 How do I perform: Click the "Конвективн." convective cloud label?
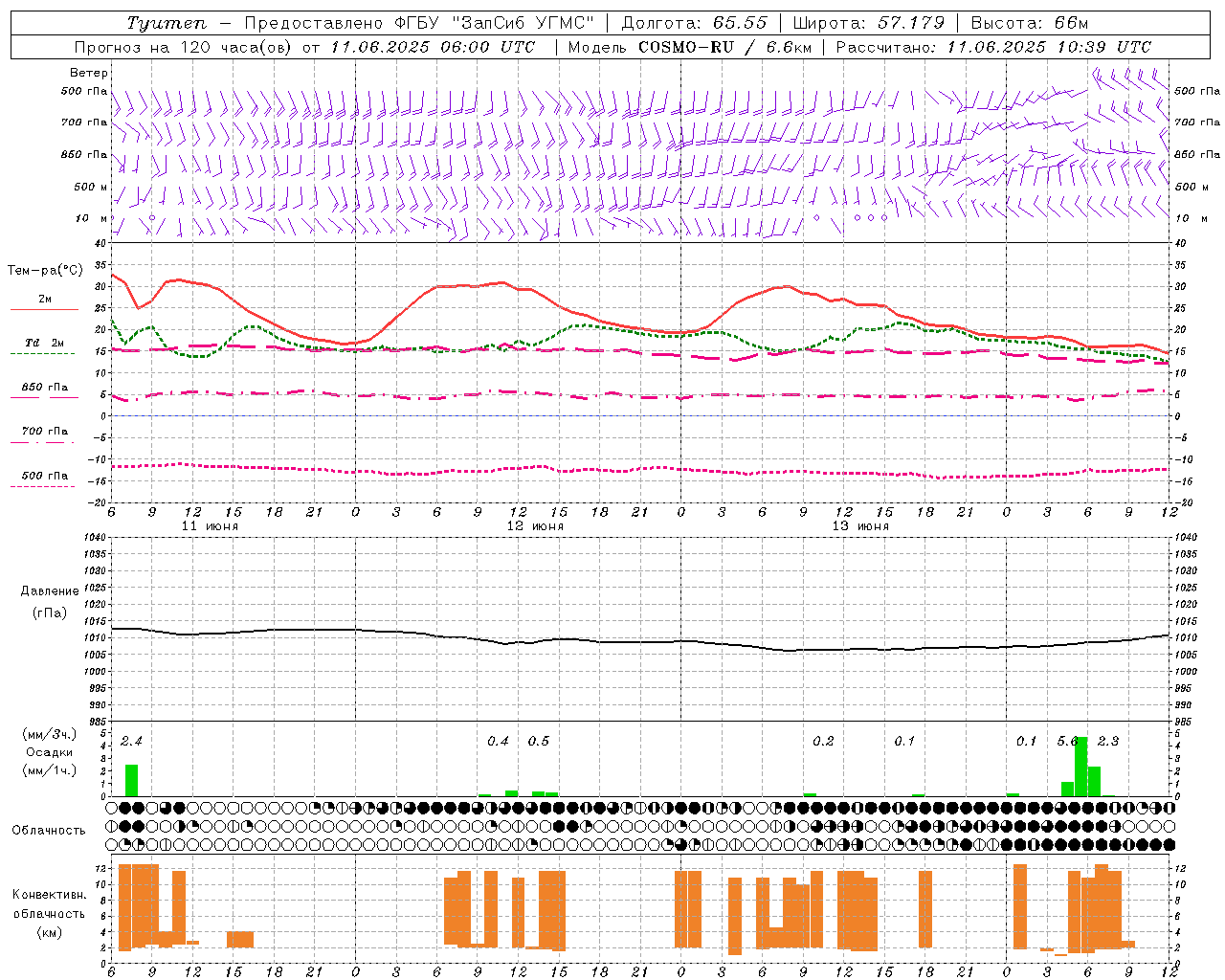50,895
